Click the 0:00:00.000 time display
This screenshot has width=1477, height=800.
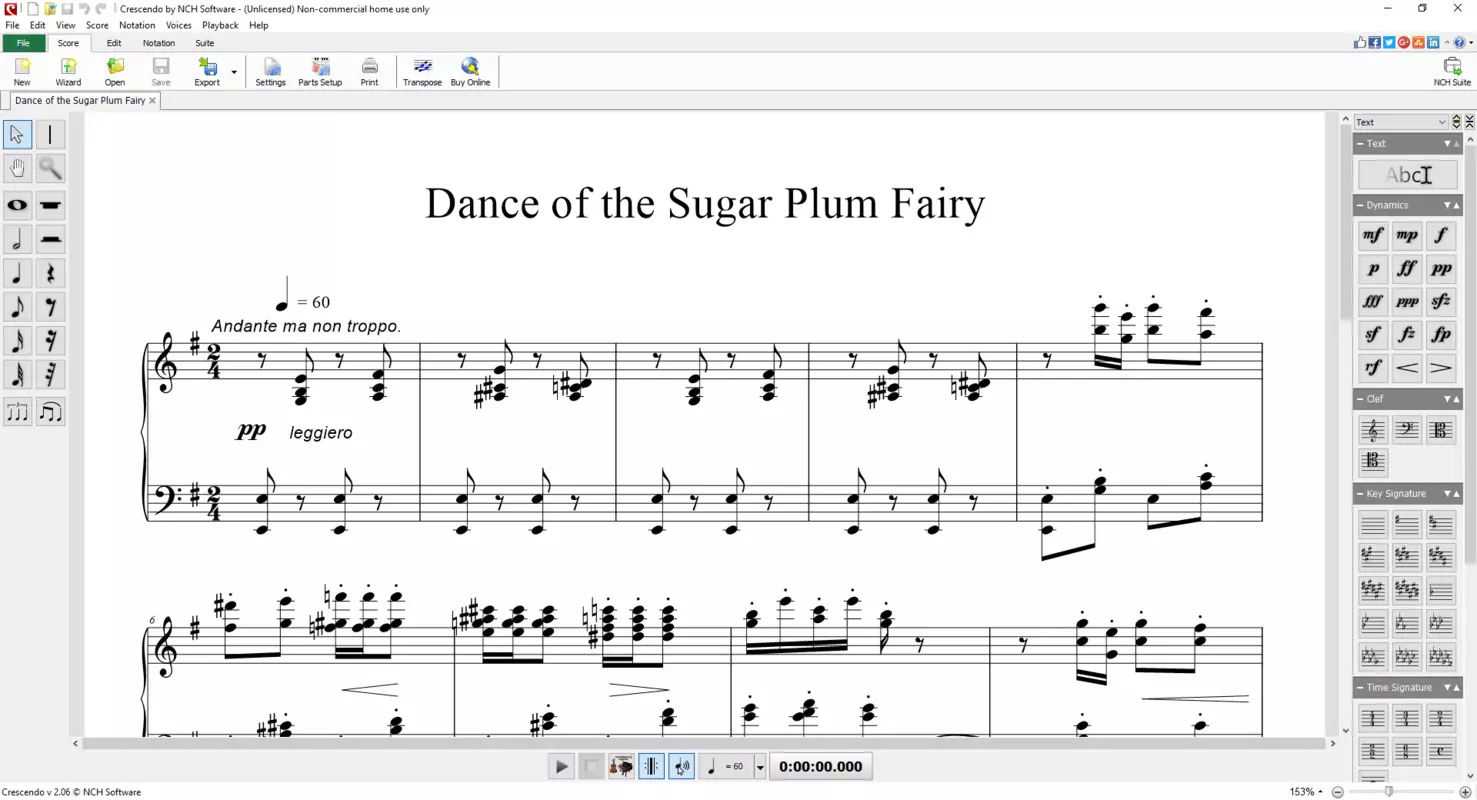pyautogui.click(x=820, y=767)
